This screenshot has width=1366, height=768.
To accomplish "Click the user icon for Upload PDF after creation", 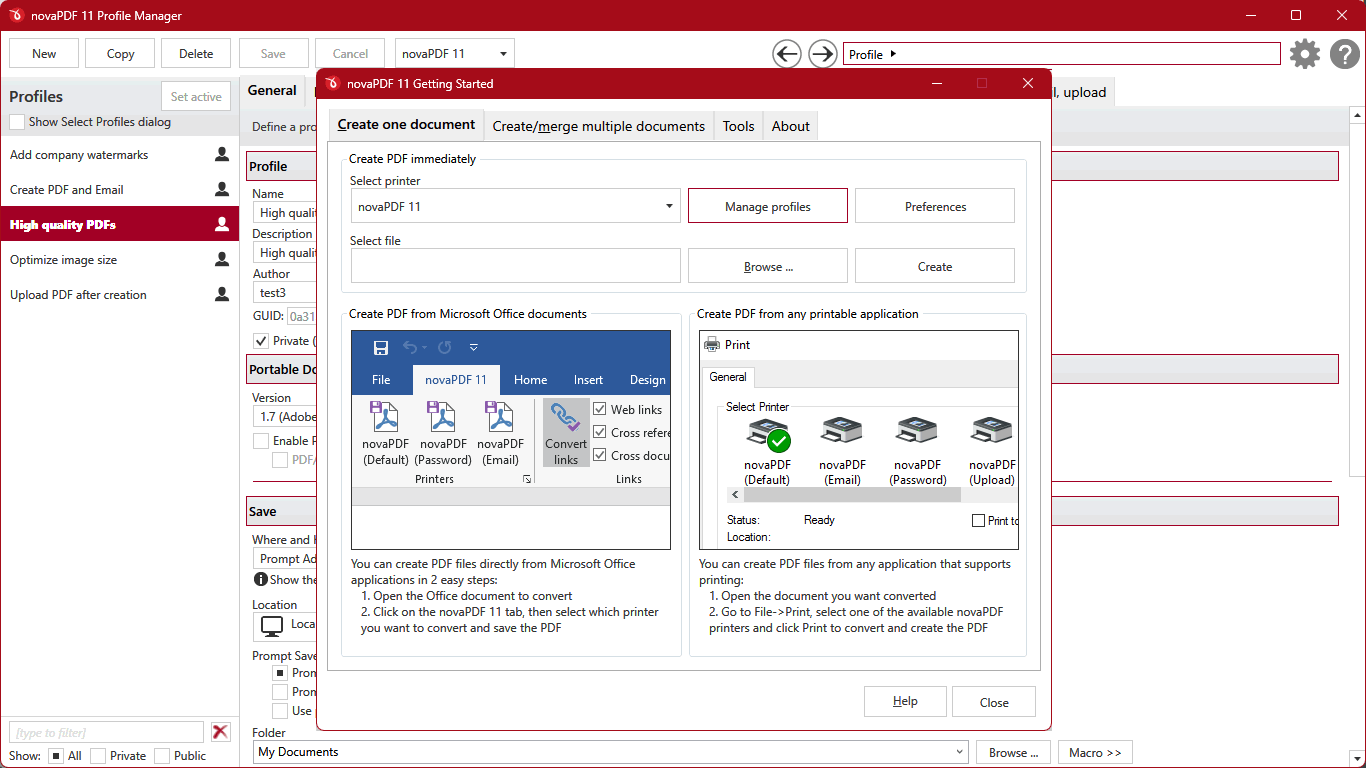I will [222, 295].
